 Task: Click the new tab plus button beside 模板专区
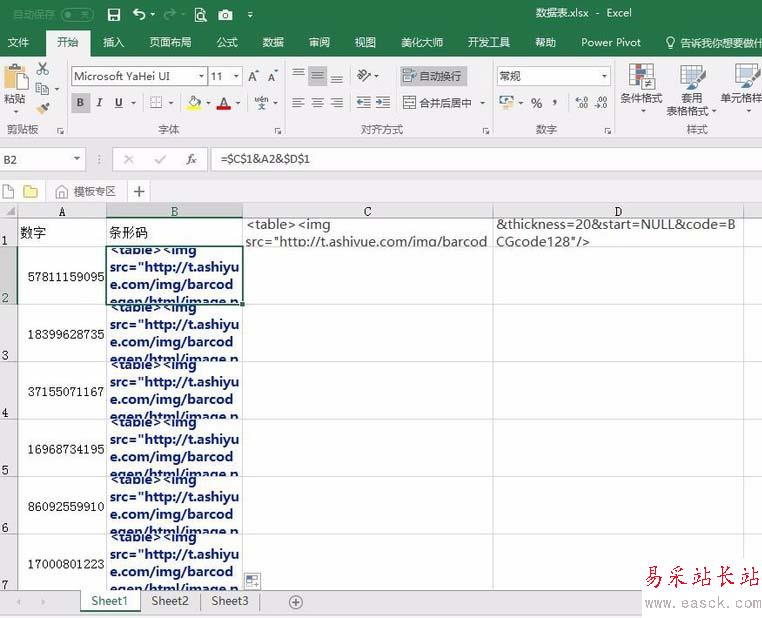[x=139, y=191]
